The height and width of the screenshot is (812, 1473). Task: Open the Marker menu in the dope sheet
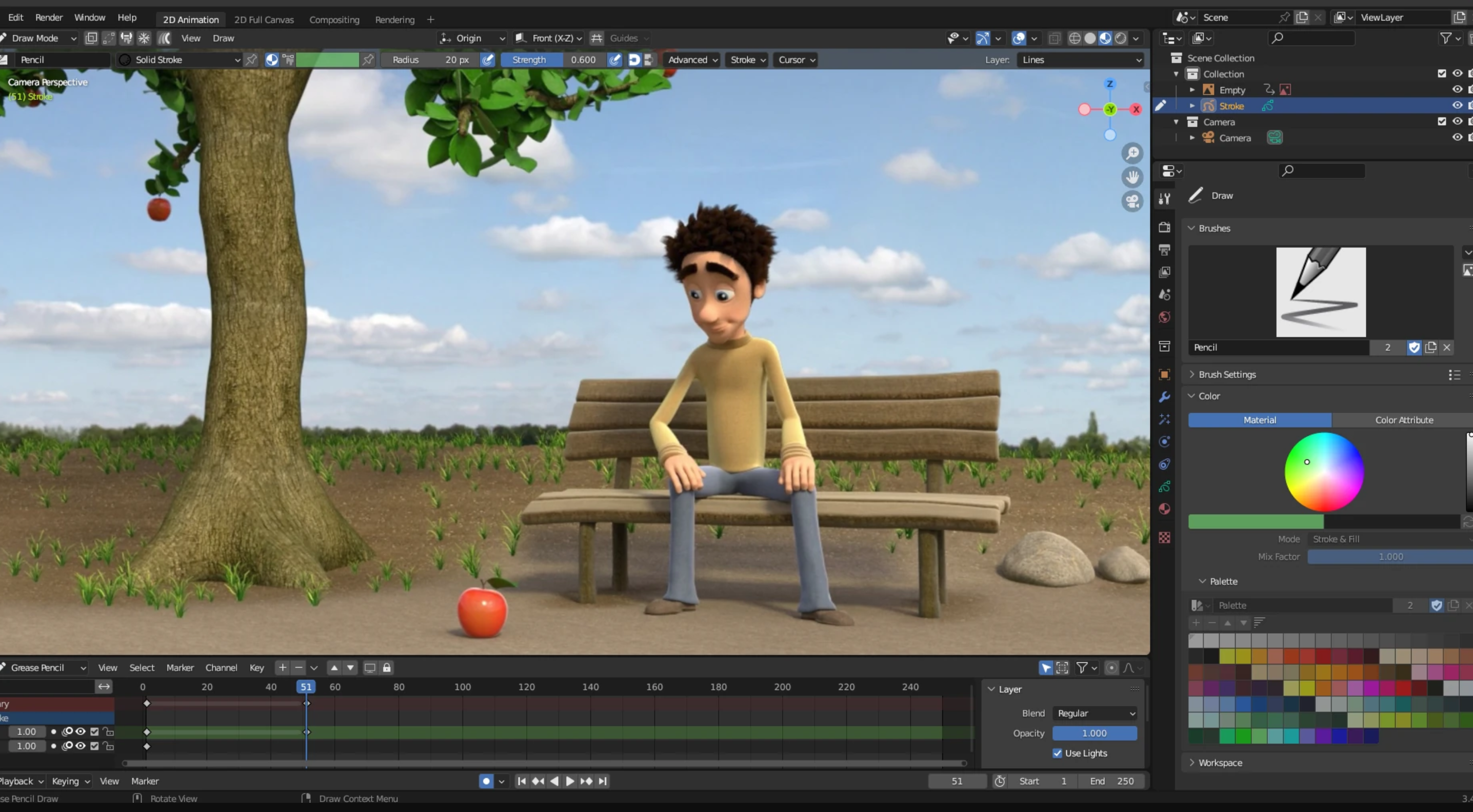tap(180, 667)
